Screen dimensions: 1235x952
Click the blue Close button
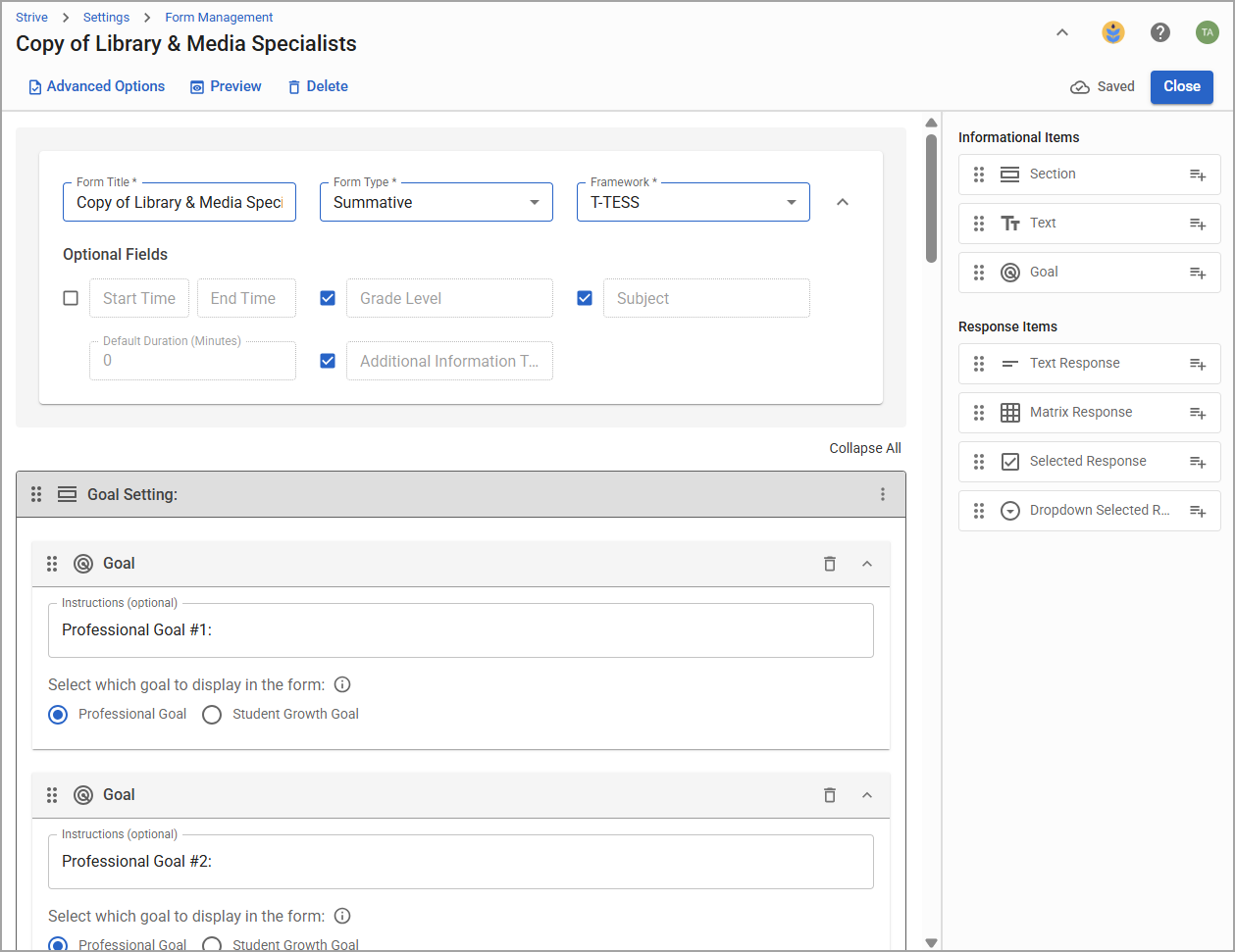pyautogui.click(x=1182, y=86)
